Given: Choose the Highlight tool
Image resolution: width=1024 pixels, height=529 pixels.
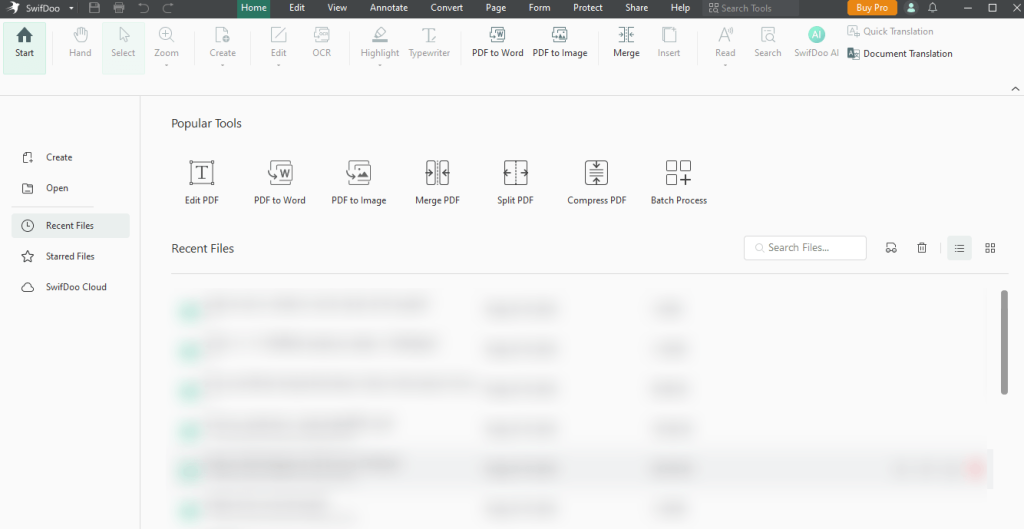Looking at the screenshot, I should point(379,43).
